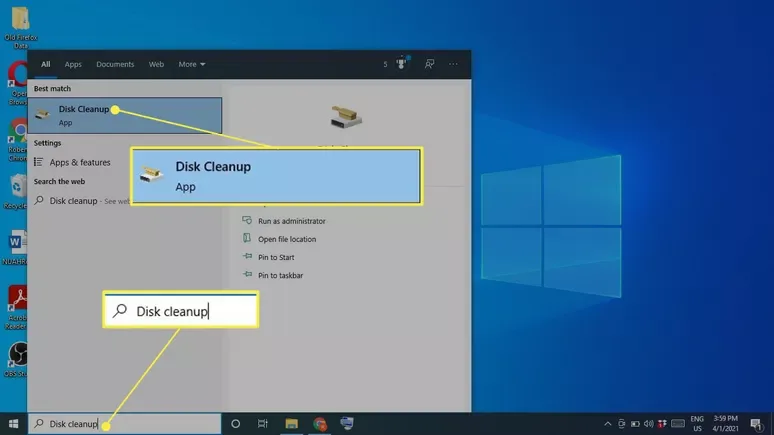
Task: Show hidden system tray icons
Action: click(x=608, y=424)
